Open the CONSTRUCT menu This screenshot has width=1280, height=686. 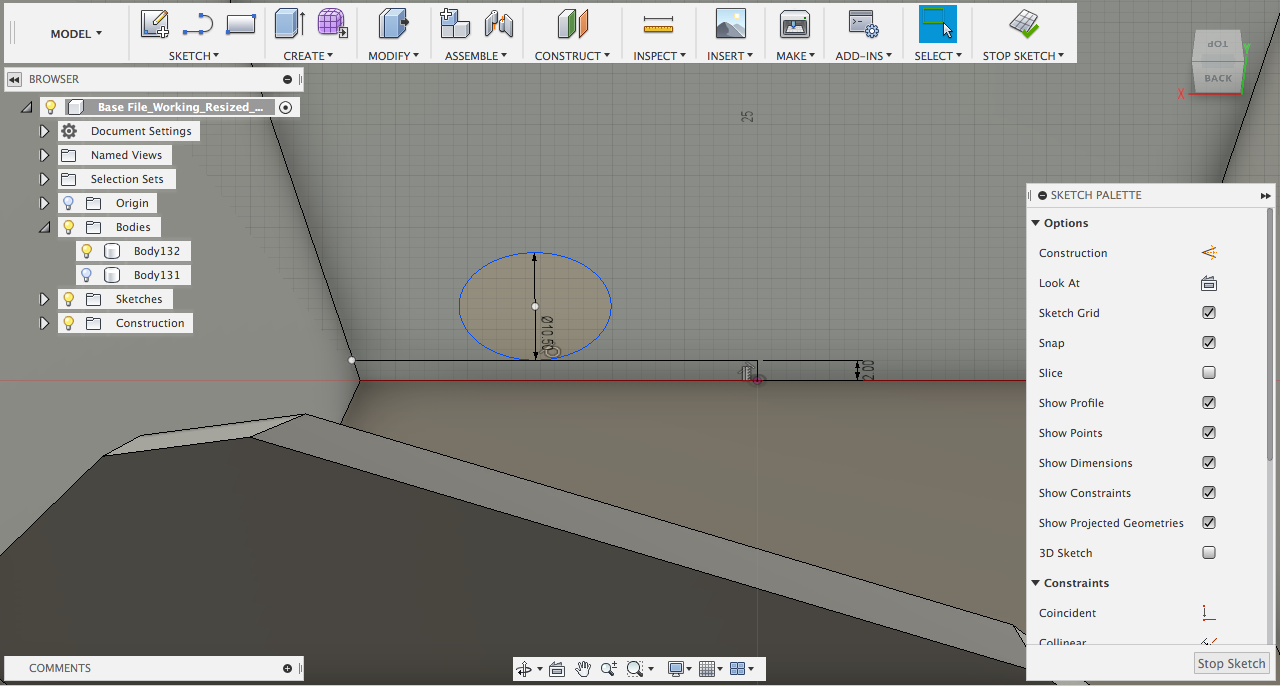572,56
